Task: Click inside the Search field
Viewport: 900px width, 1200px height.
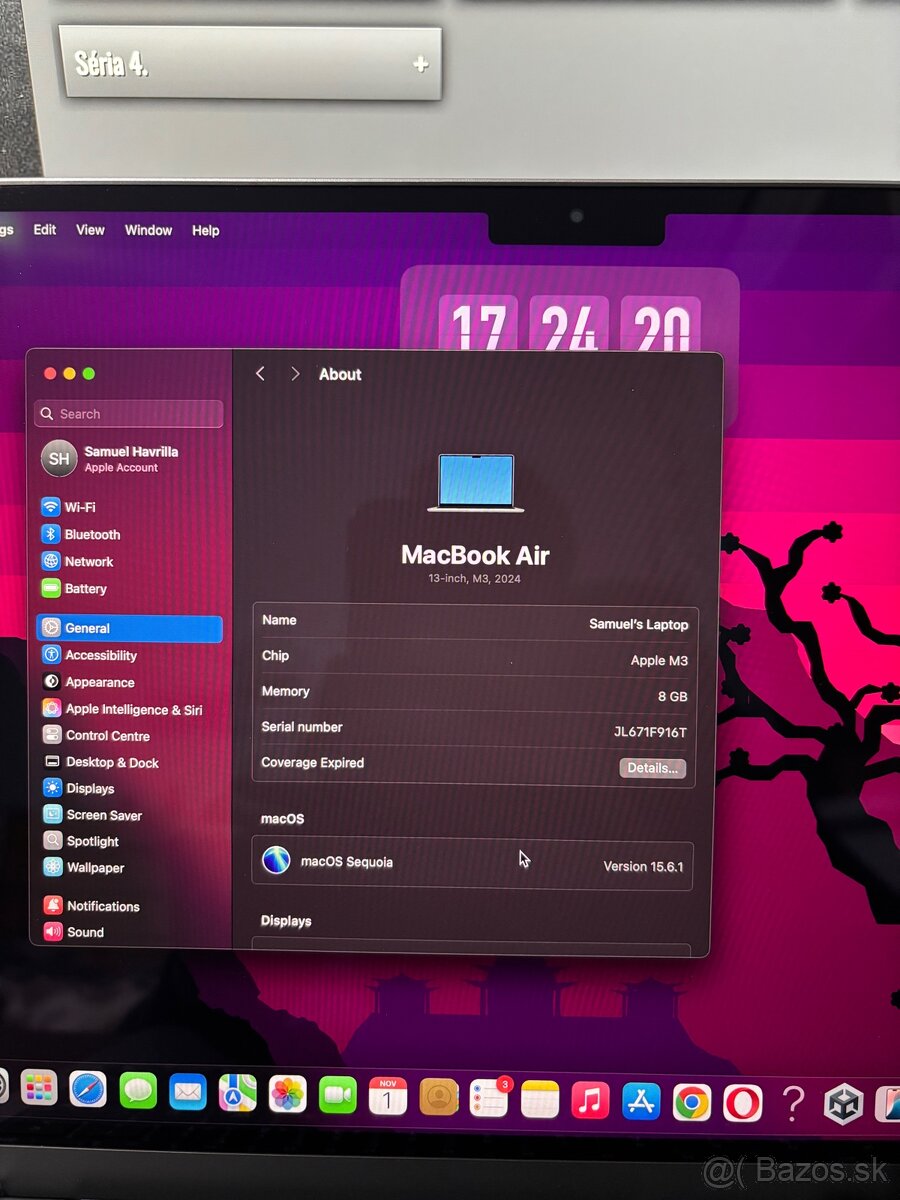Action: pyautogui.click(x=128, y=413)
